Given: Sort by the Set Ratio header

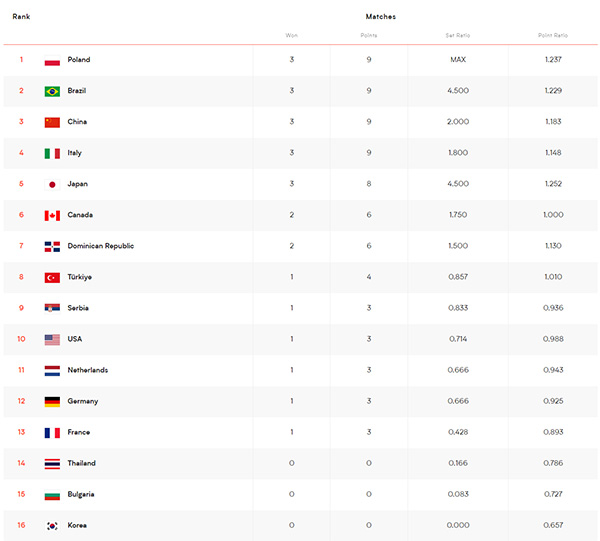Looking at the screenshot, I should pyautogui.click(x=458, y=35).
